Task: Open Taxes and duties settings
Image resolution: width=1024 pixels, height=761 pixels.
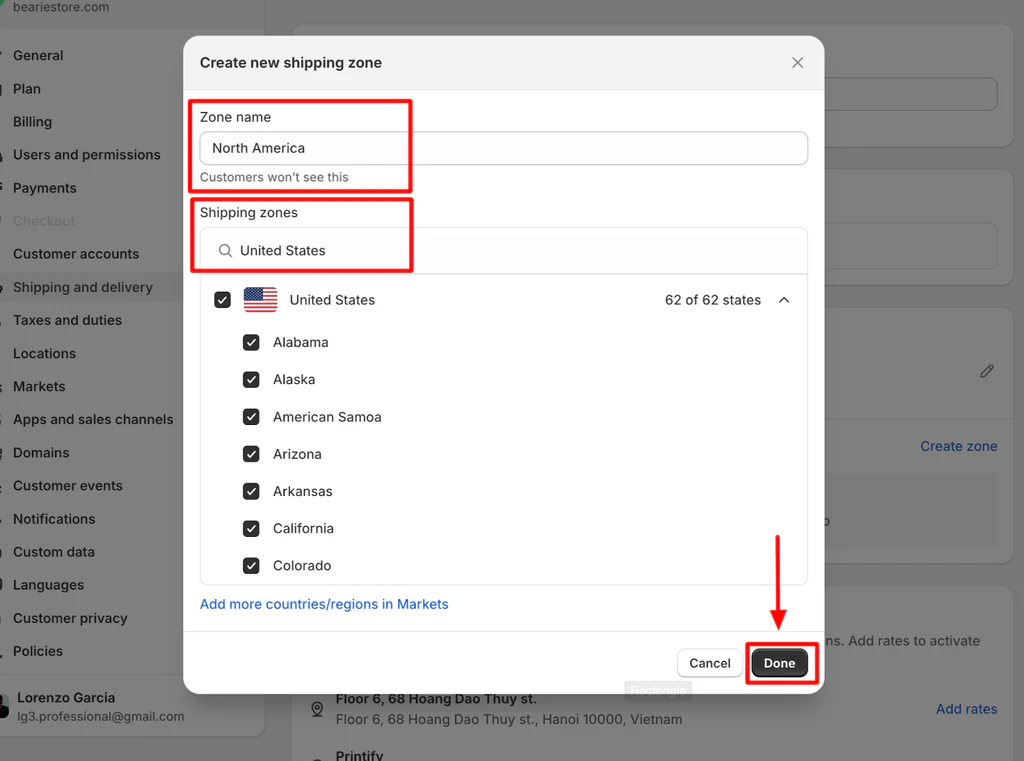Action: 67,320
